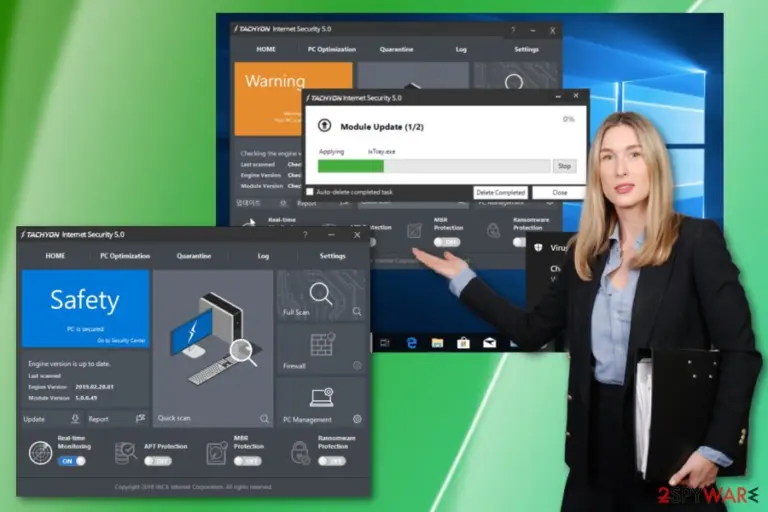This screenshot has height=512, width=768.
Task: Click the Full Scan magnifying glass icon
Action: coord(321,293)
